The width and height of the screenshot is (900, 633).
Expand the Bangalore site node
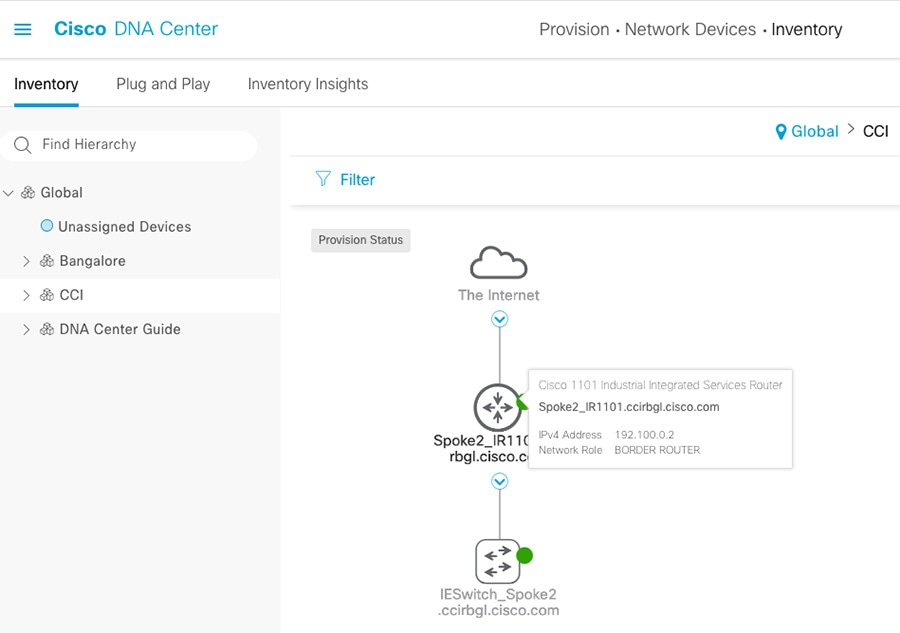pos(26,261)
